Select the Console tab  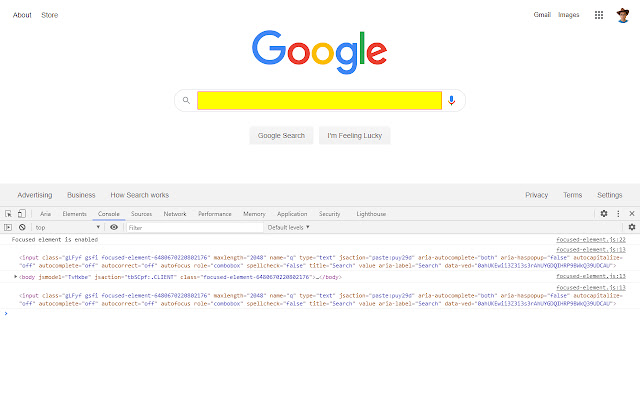[109, 214]
